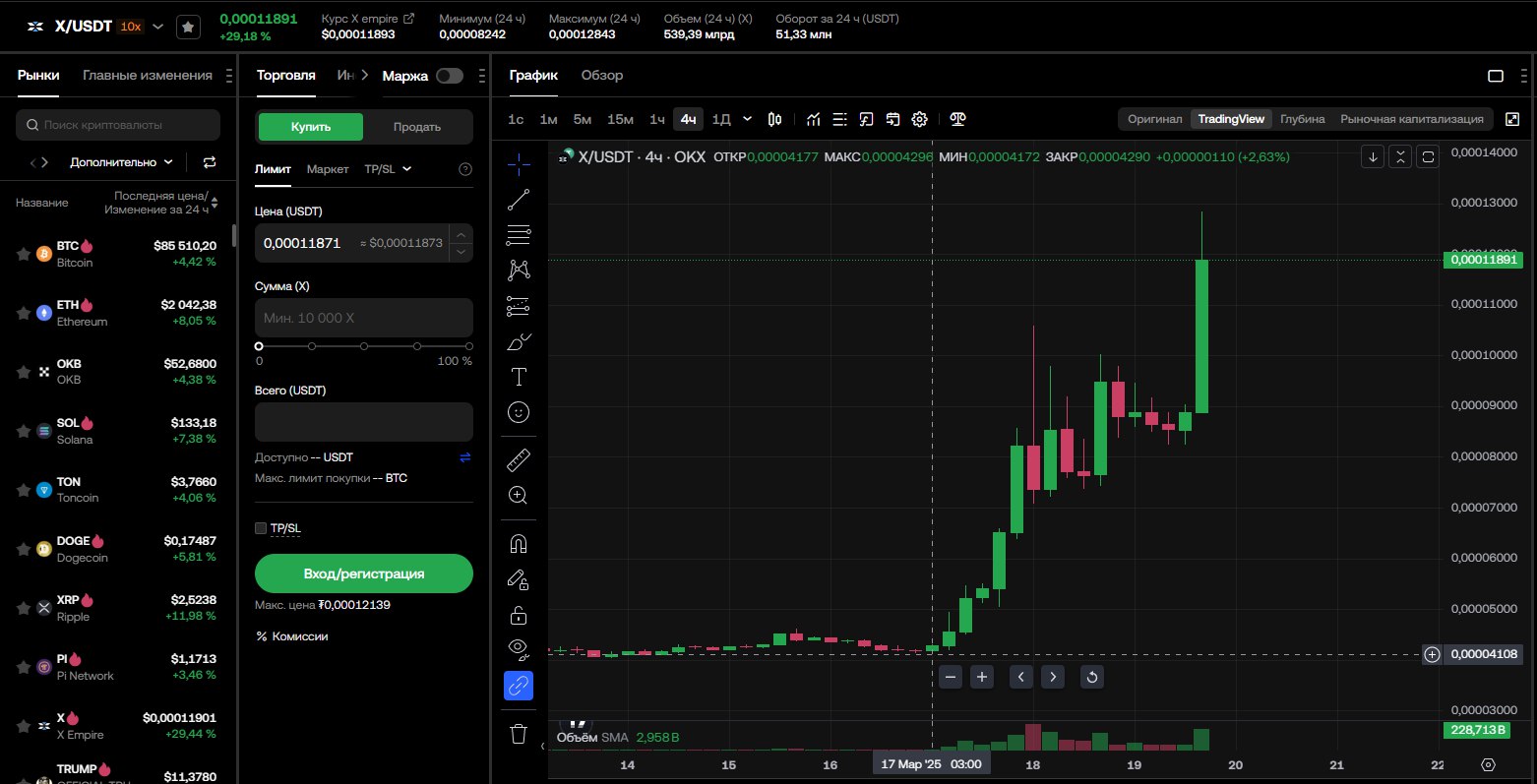1537x784 pixels.
Task: Open the Fibonacci retracement tool
Action: pos(519,235)
